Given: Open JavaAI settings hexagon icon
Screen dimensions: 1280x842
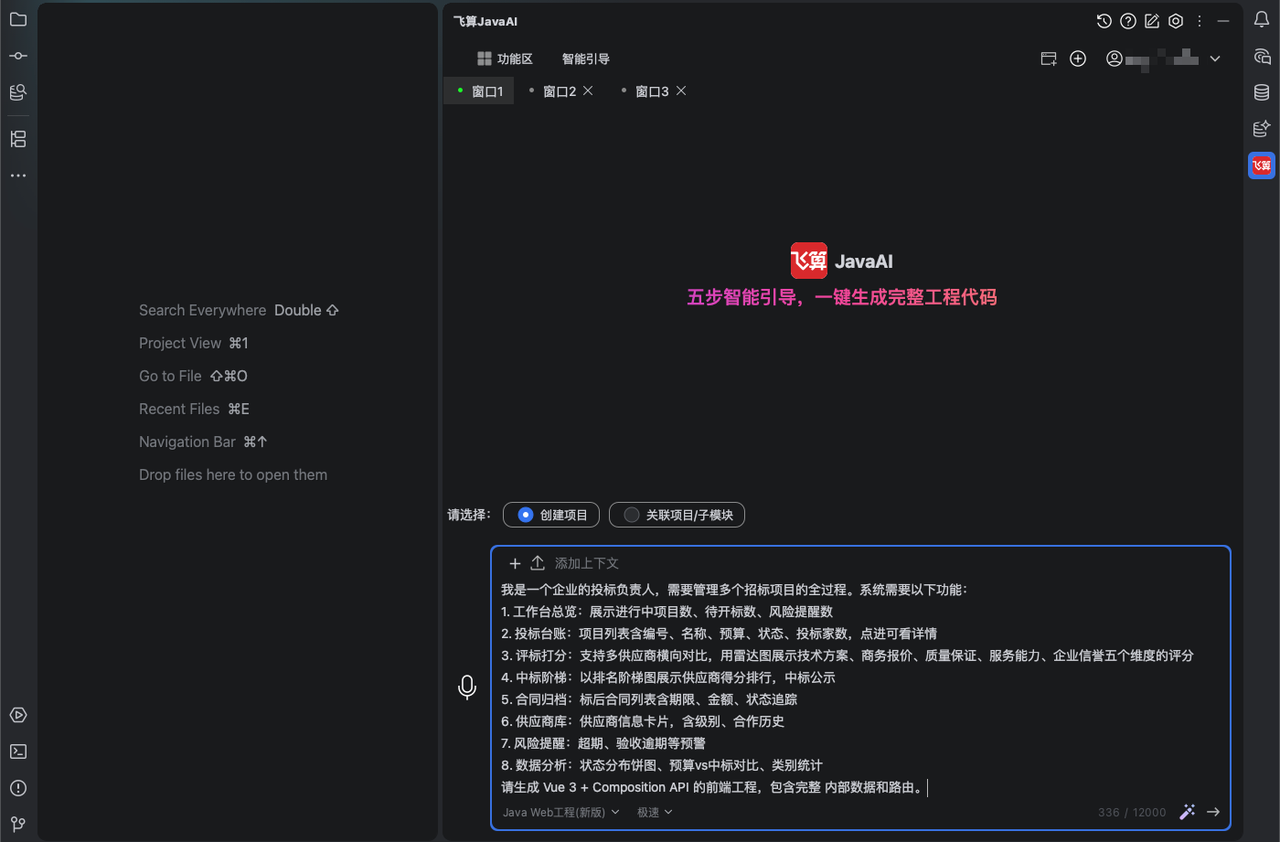Looking at the screenshot, I should (x=1176, y=21).
